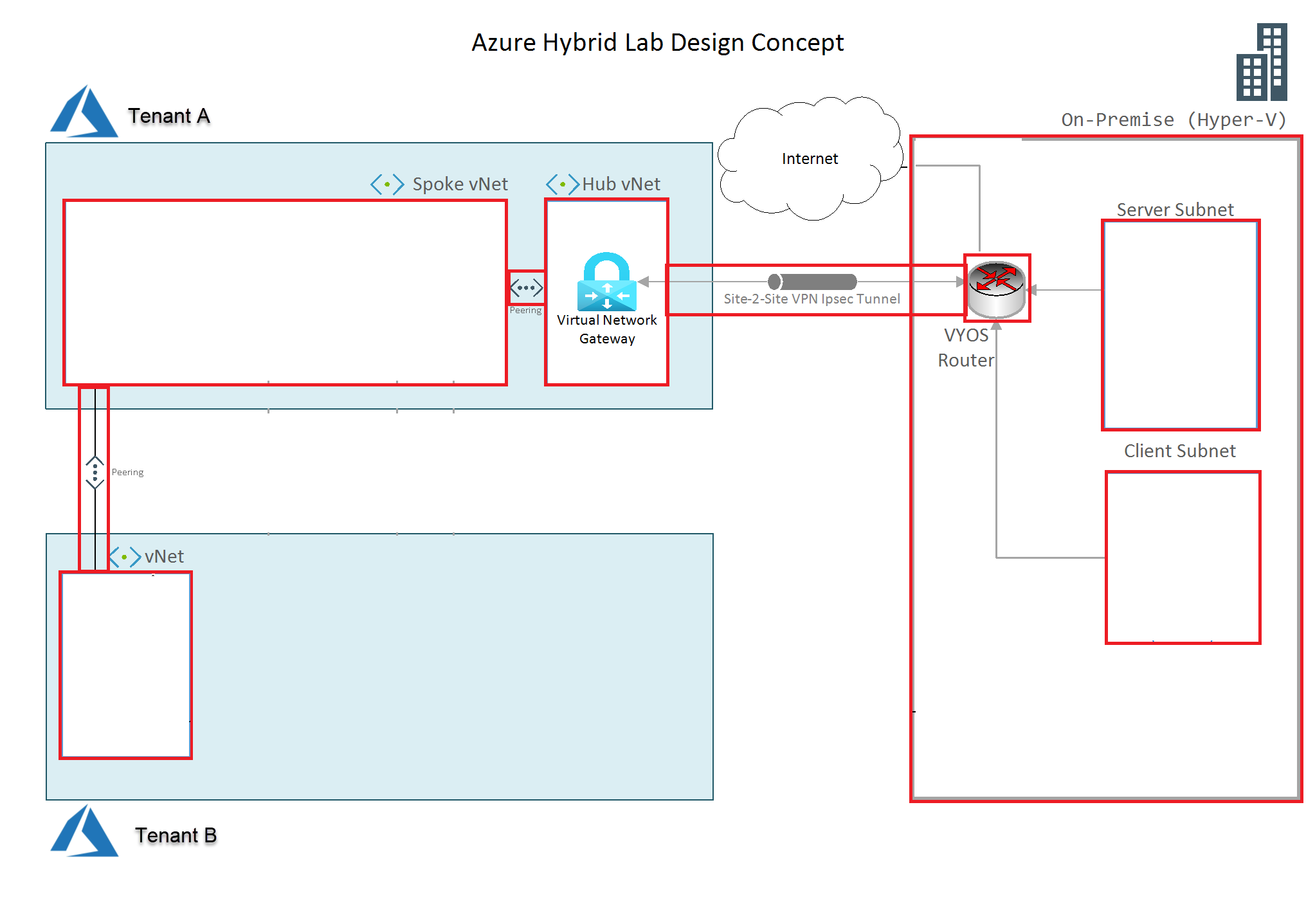
Task: Select the empty Spoke vNet box
Action: click(285, 293)
